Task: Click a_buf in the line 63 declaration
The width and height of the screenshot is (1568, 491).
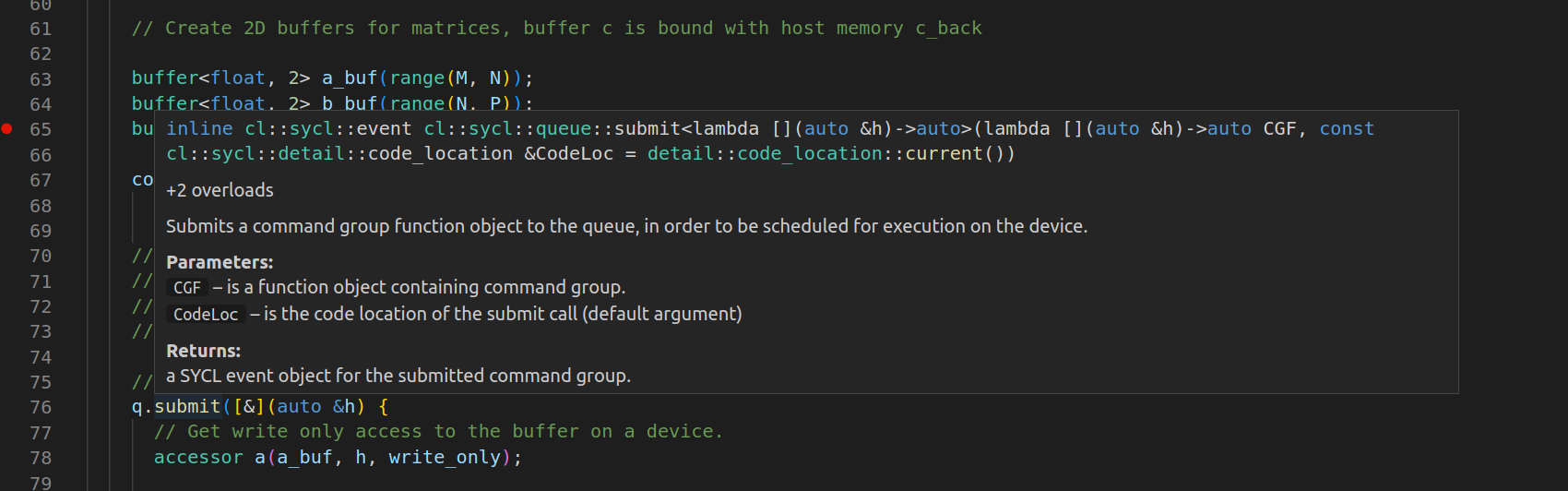Action: [350, 78]
